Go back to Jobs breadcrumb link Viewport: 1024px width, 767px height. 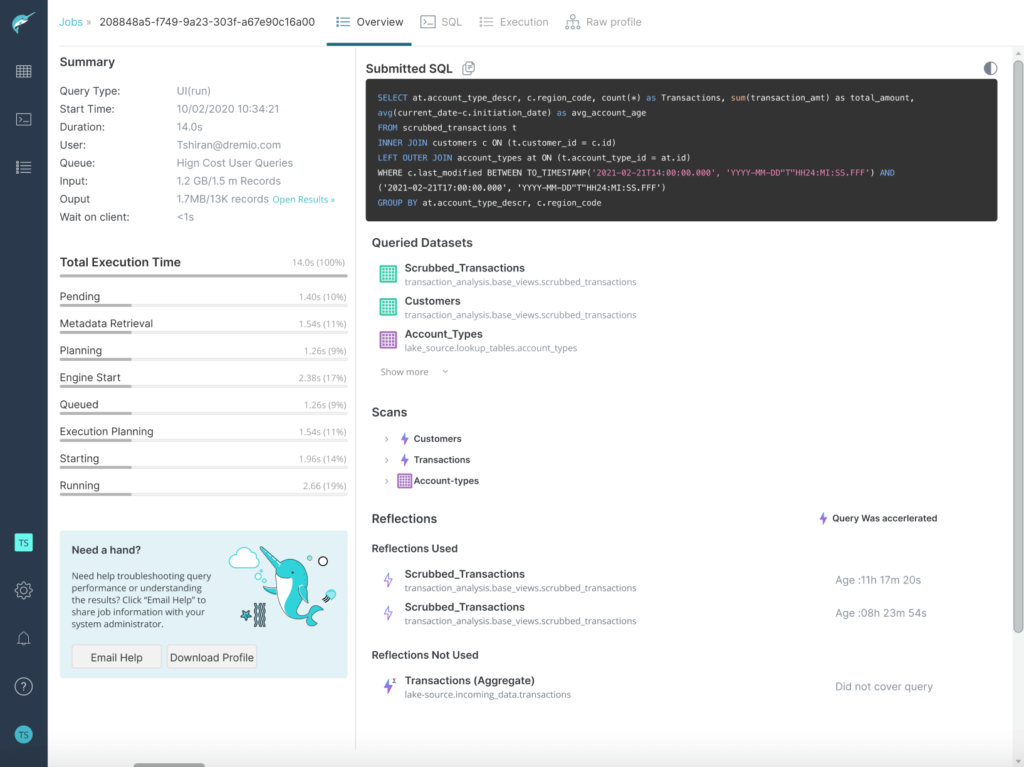(x=71, y=22)
